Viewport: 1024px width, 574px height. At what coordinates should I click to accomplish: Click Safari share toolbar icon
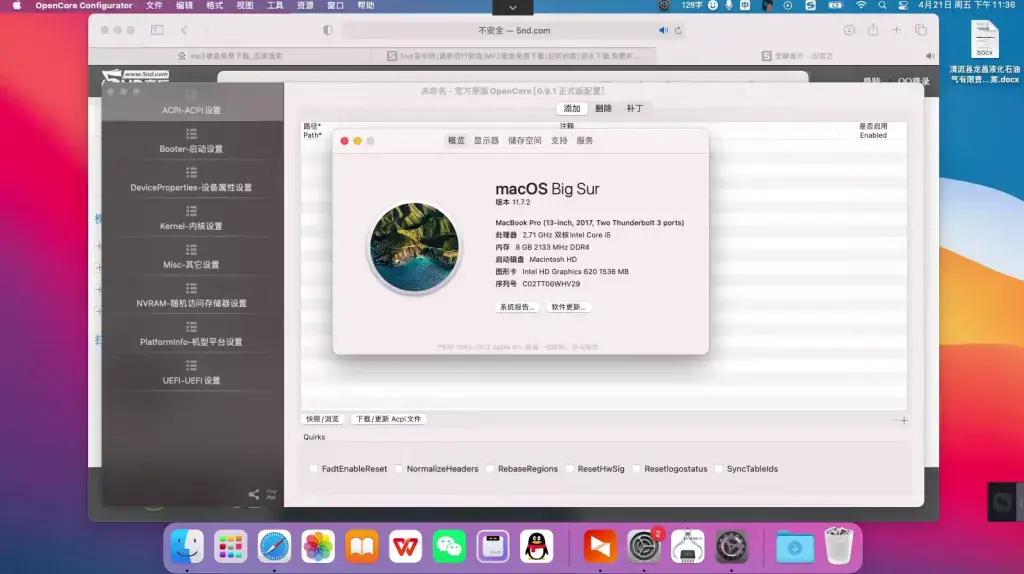click(x=873, y=30)
